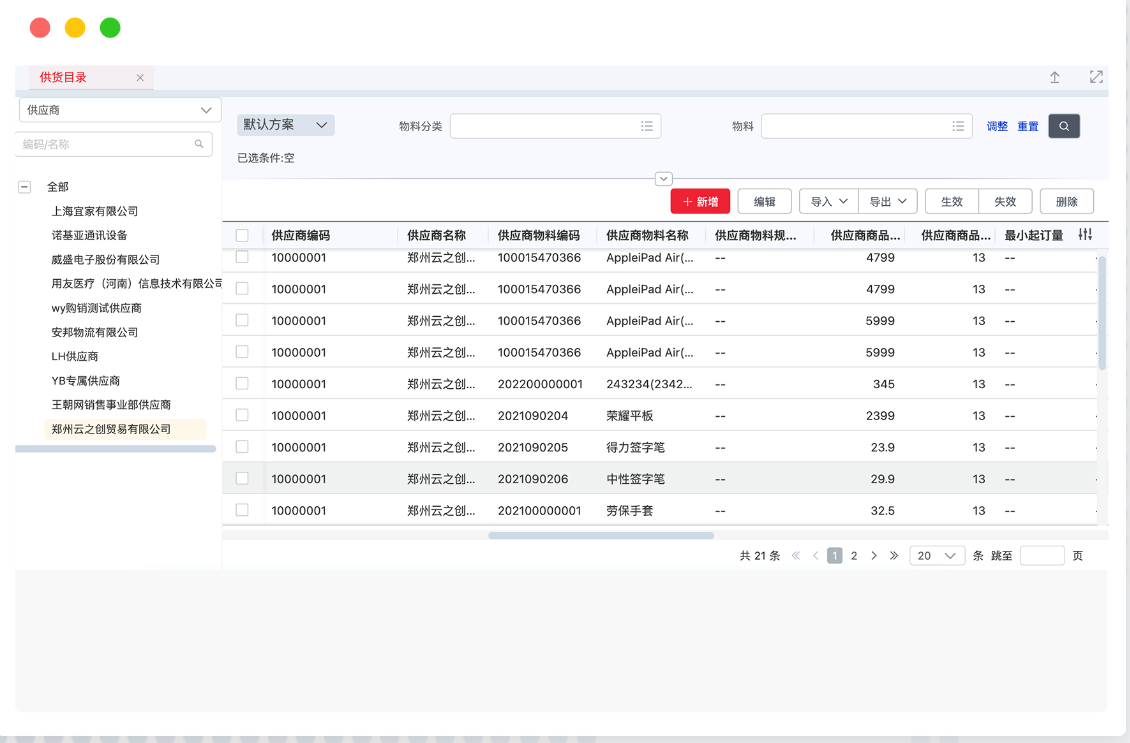Open the 导入 dropdown menu
This screenshot has height=743, width=1130.
pyautogui.click(x=829, y=202)
